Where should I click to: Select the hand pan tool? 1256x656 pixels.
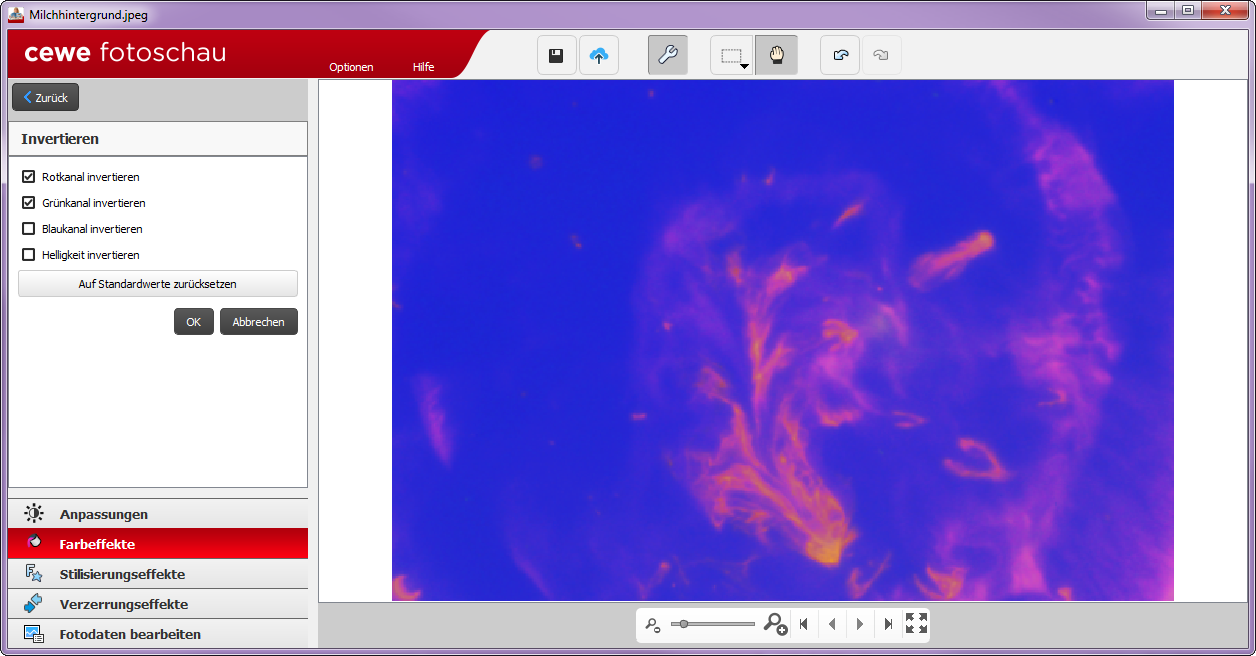(x=776, y=56)
